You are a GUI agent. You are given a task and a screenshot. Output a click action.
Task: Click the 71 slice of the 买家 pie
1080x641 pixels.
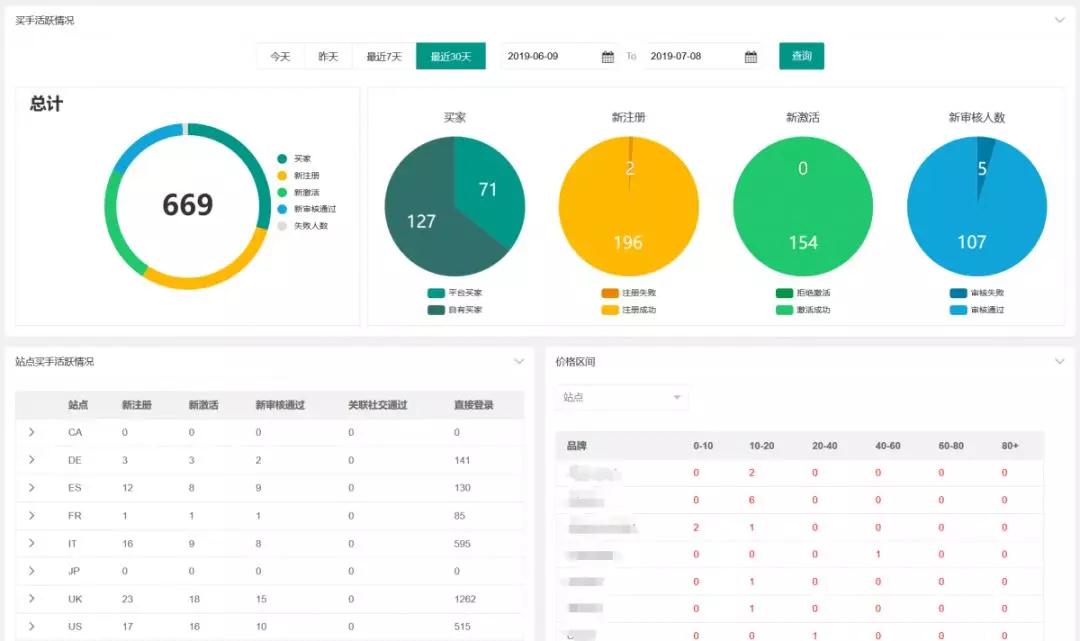488,189
